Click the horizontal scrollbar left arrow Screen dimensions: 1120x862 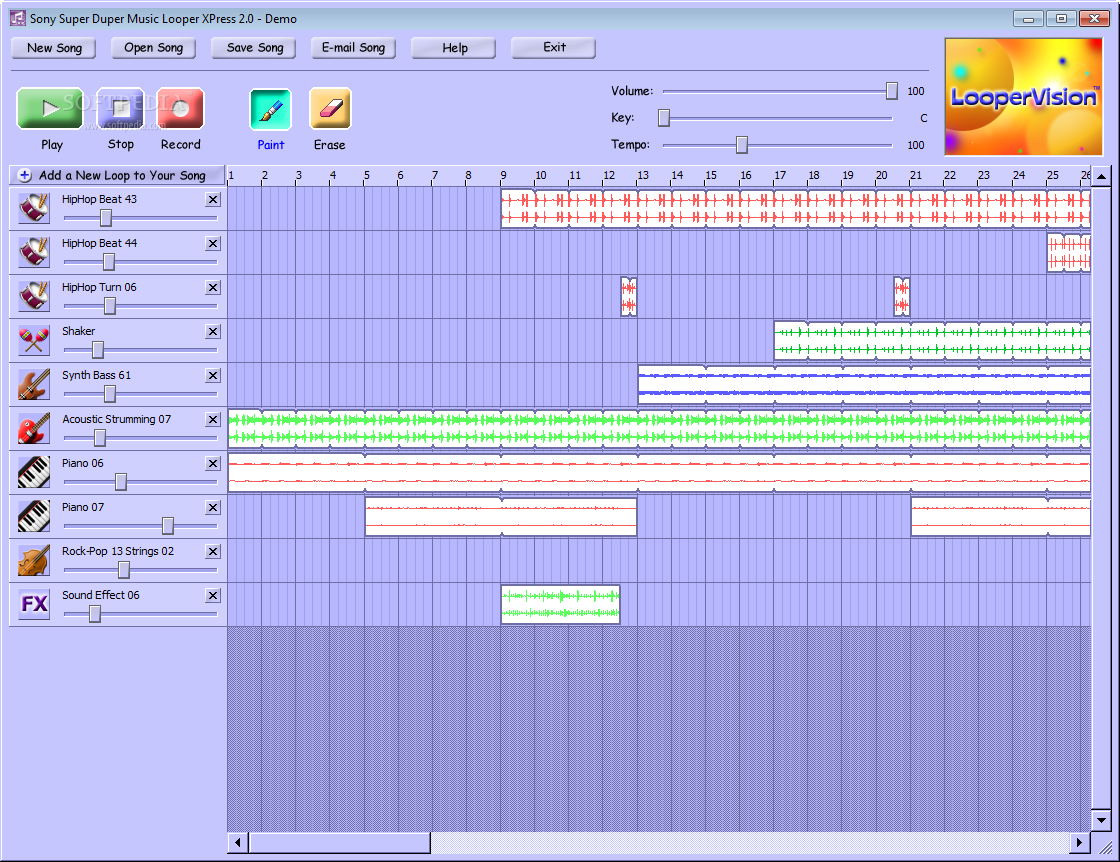click(238, 843)
